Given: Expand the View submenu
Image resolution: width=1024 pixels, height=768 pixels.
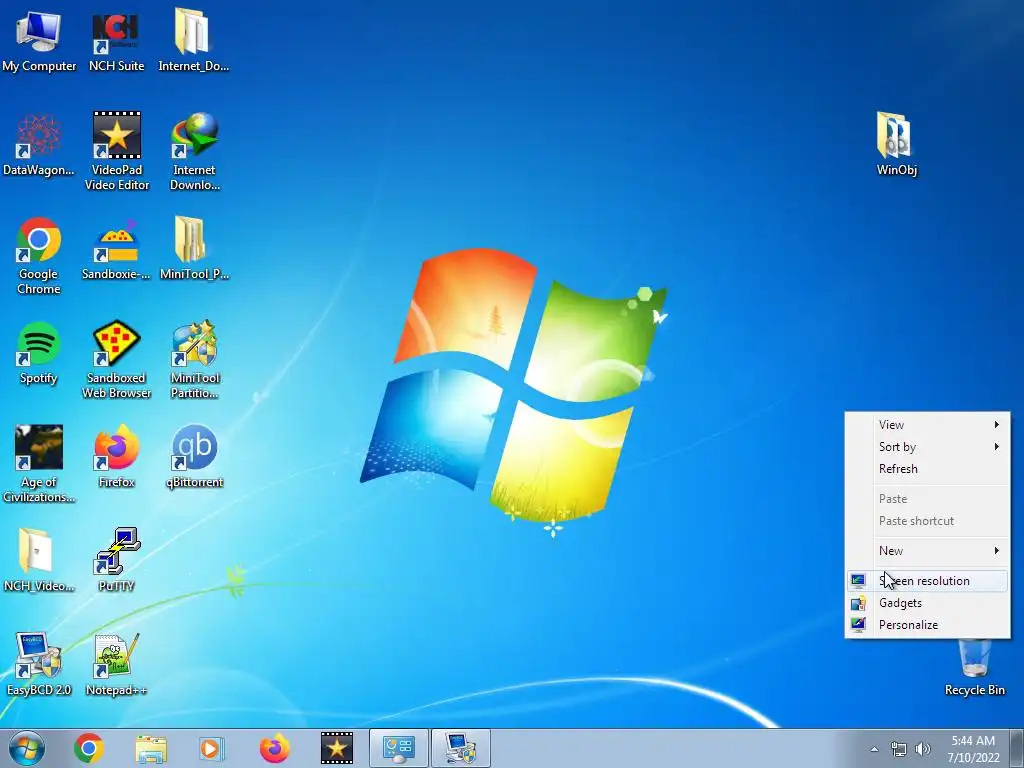Looking at the screenshot, I should tap(927, 424).
